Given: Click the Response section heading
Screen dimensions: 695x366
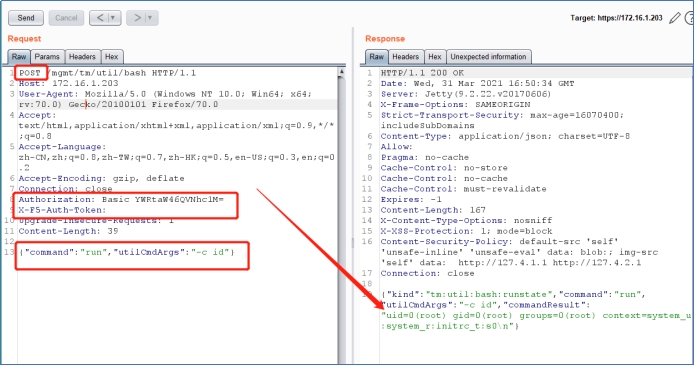Looking at the screenshot, I should pyautogui.click(x=385, y=39).
